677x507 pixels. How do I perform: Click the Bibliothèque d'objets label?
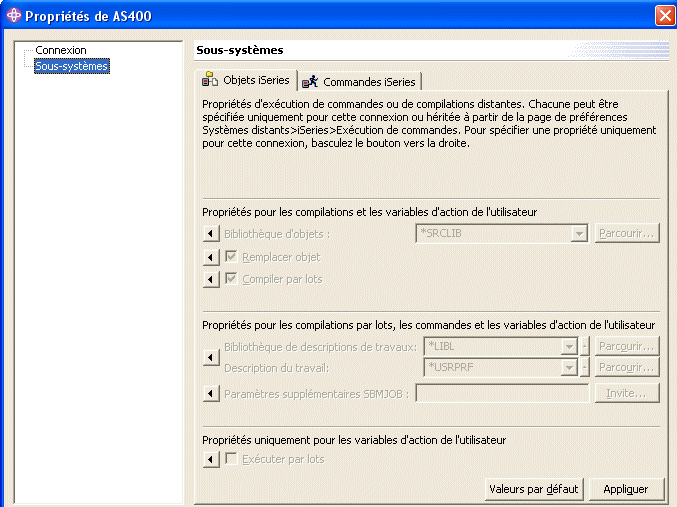point(277,234)
